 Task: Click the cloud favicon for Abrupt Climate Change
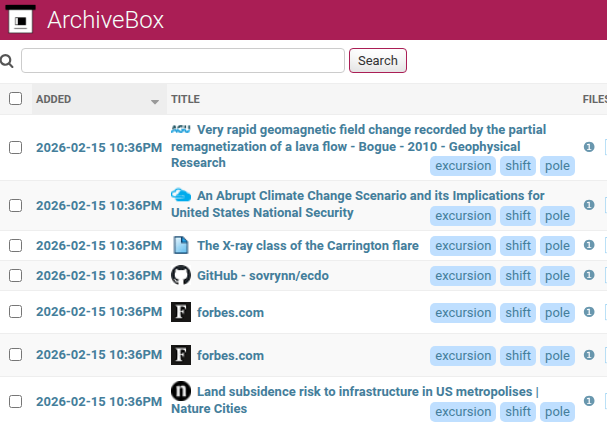[181, 196]
